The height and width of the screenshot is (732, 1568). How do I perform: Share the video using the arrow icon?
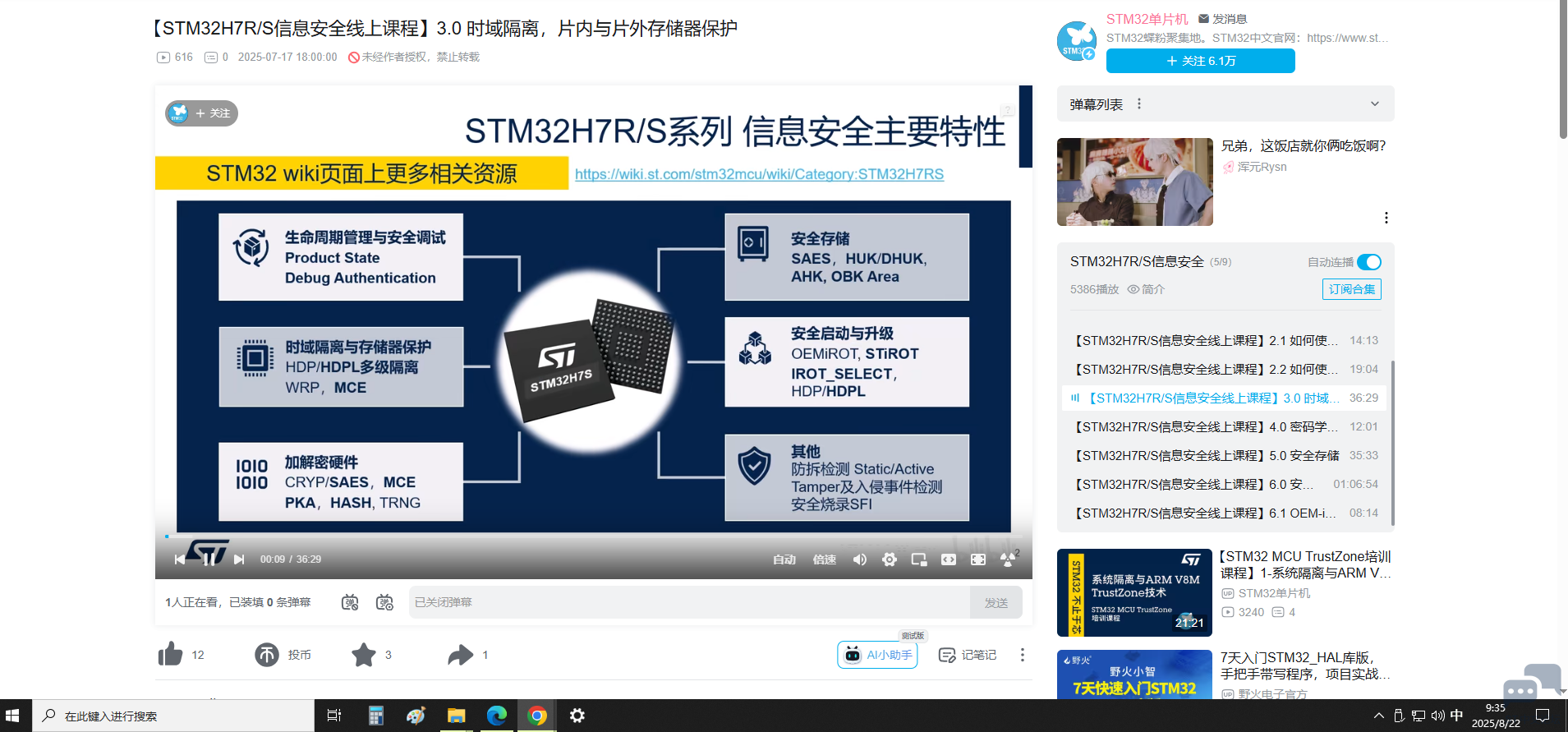click(461, 655)
